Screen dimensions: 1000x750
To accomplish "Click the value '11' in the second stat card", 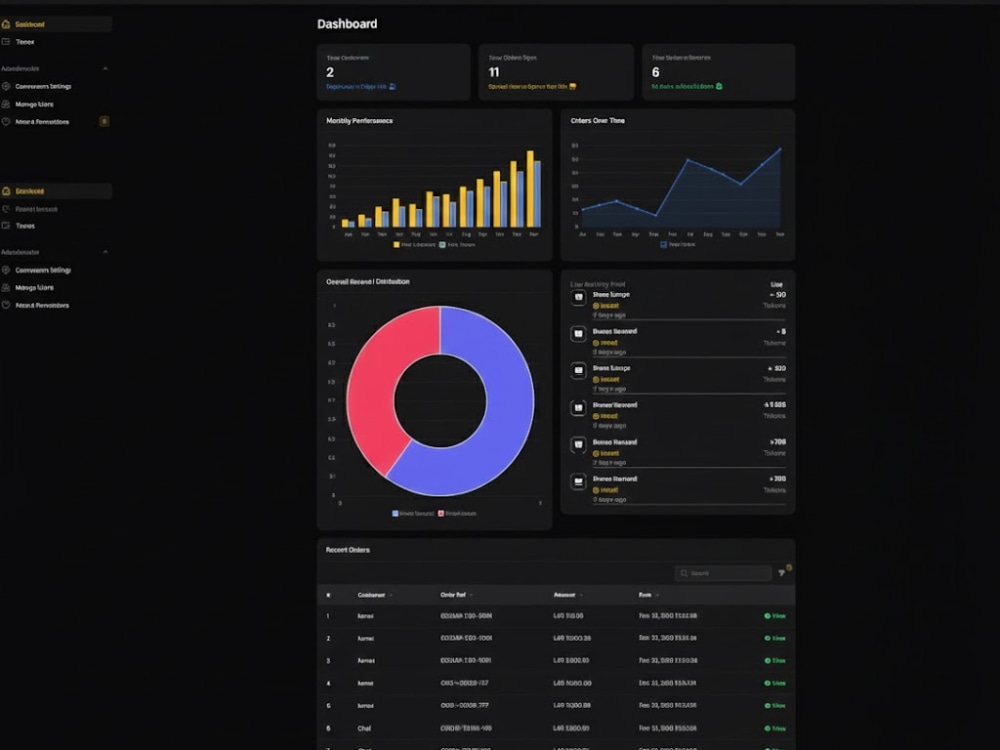I will point(494,72).
